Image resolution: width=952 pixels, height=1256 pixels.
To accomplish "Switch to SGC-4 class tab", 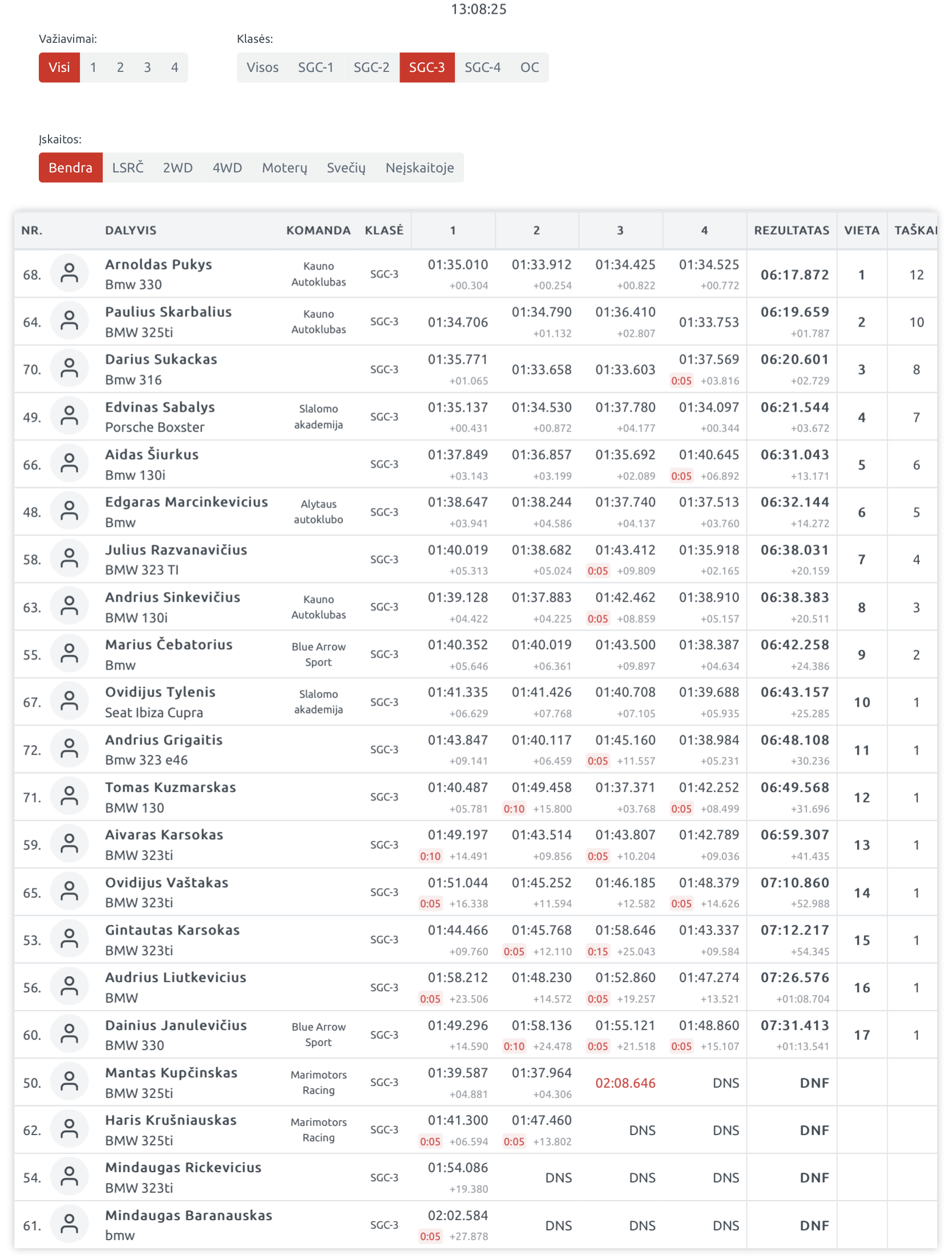I will pos(482,67).
